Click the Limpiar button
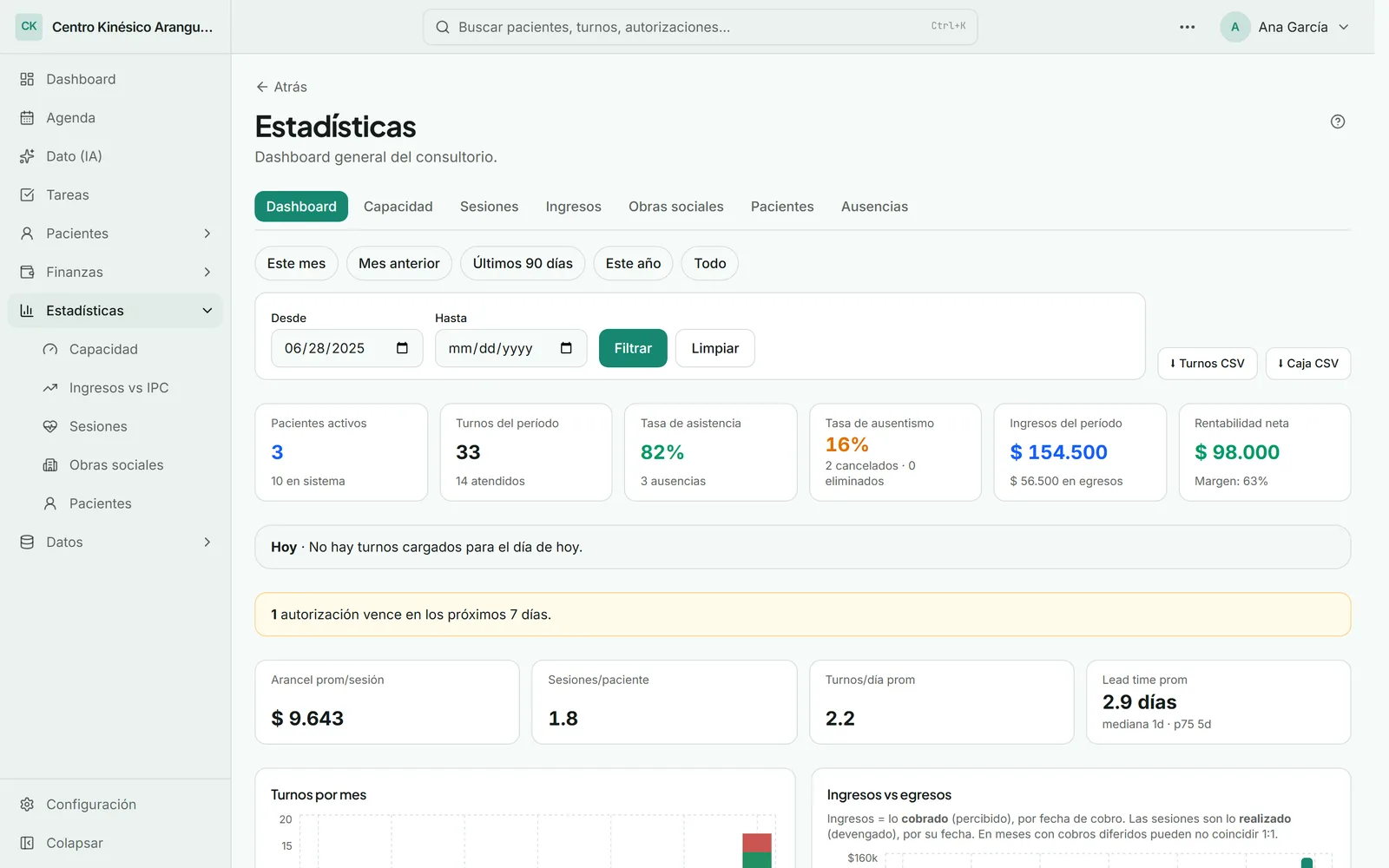This screenshot has height=868, width=1389. (x=715, y=348)
